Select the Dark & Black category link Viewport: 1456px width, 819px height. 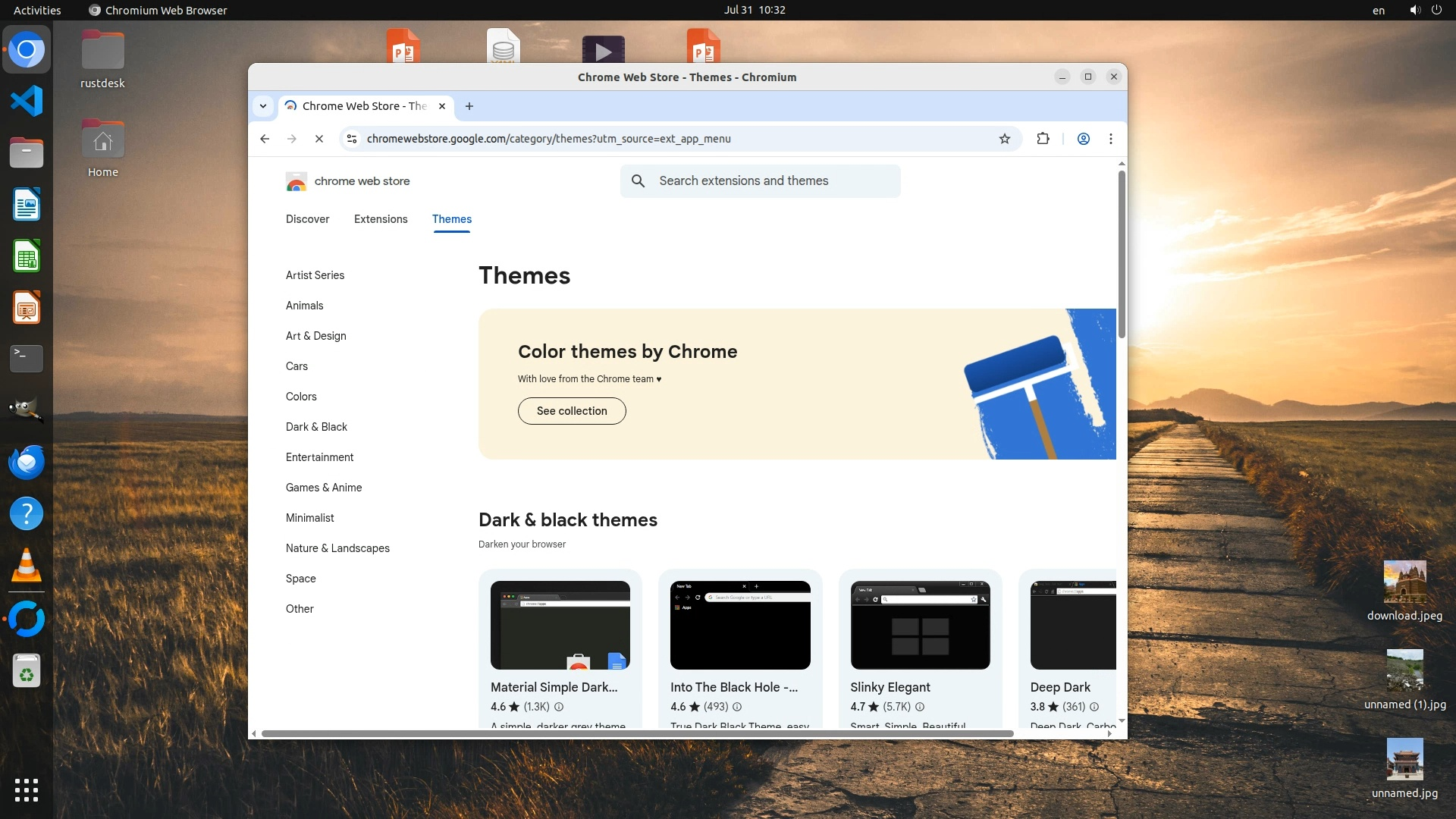pos(316,427)
